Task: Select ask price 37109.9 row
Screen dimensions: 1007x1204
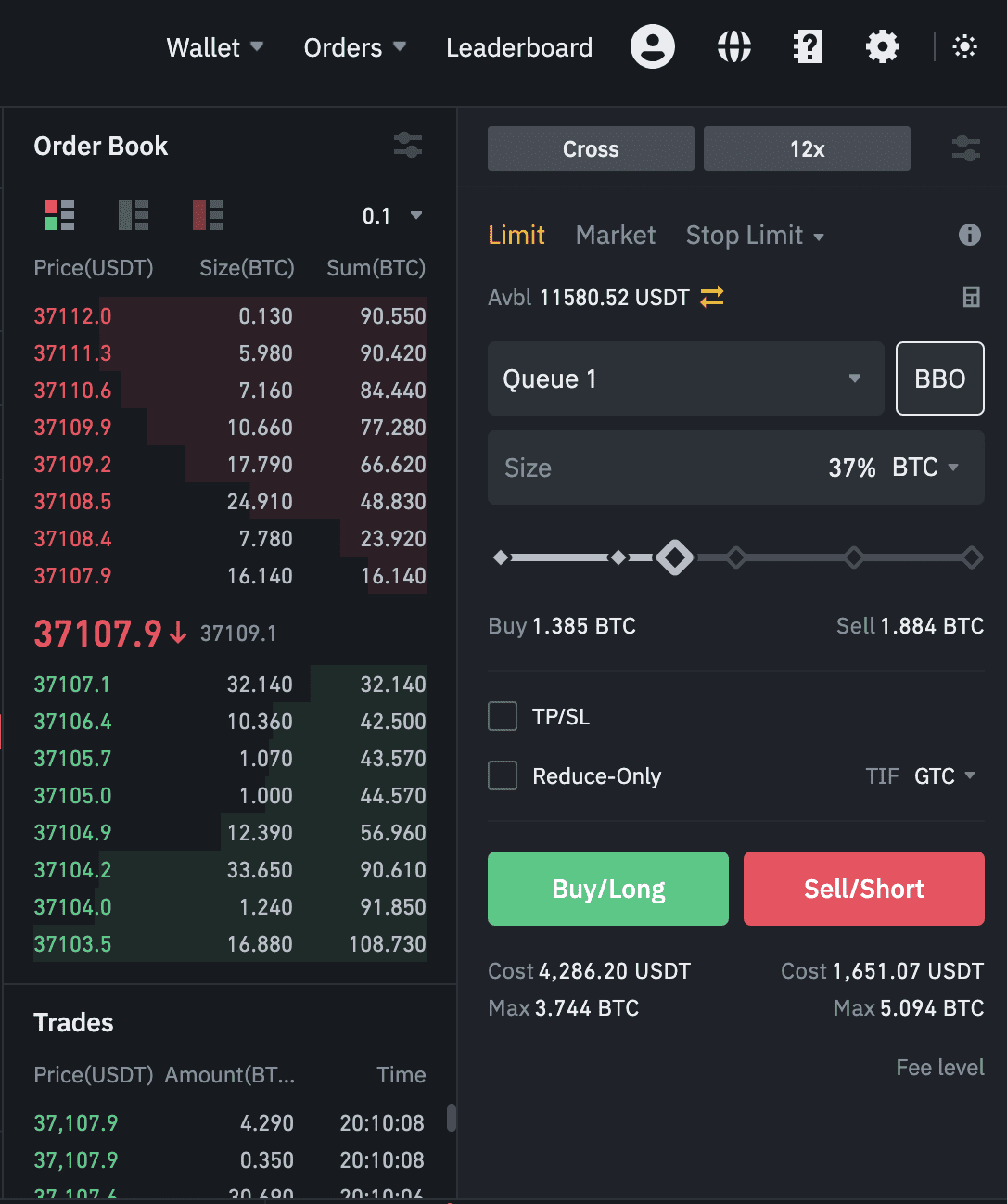Action: [x=230, y=428]
